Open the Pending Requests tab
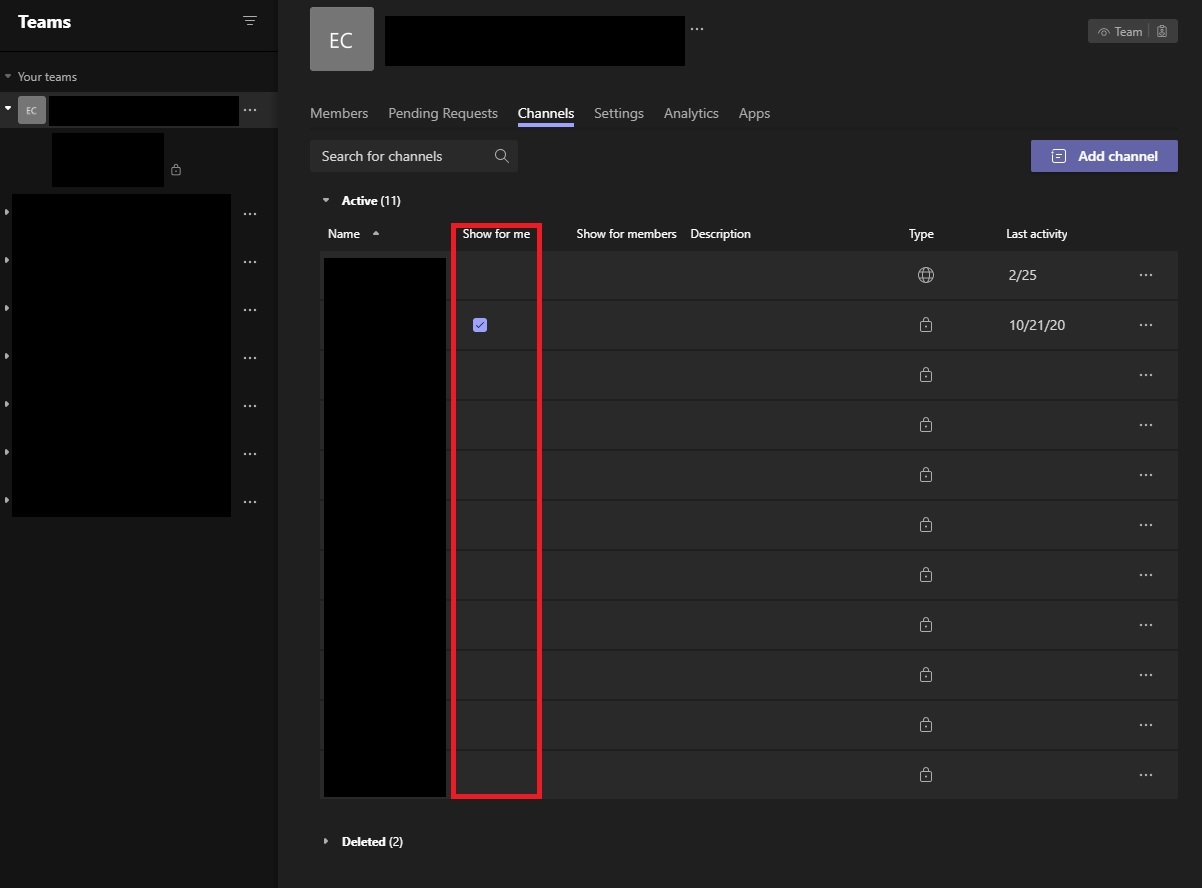The height and width of the screenshot is (888, 1202). click(443, 113)
